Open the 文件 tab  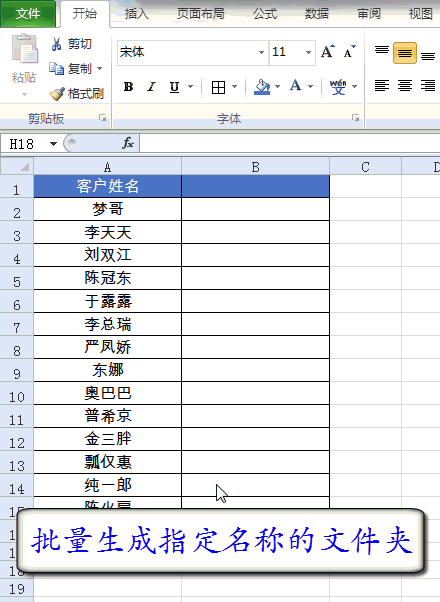pyautogui.click(x=28, y=14)
